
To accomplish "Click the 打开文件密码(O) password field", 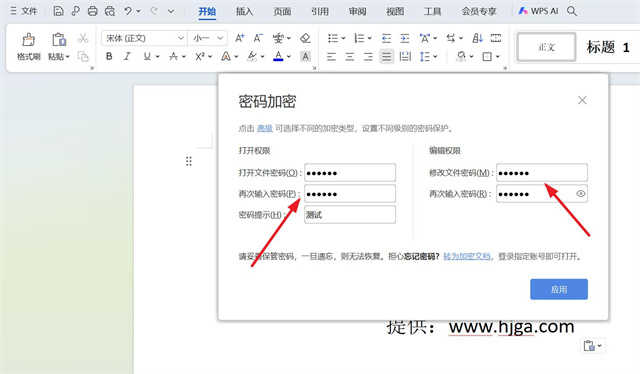I will 350,173.
